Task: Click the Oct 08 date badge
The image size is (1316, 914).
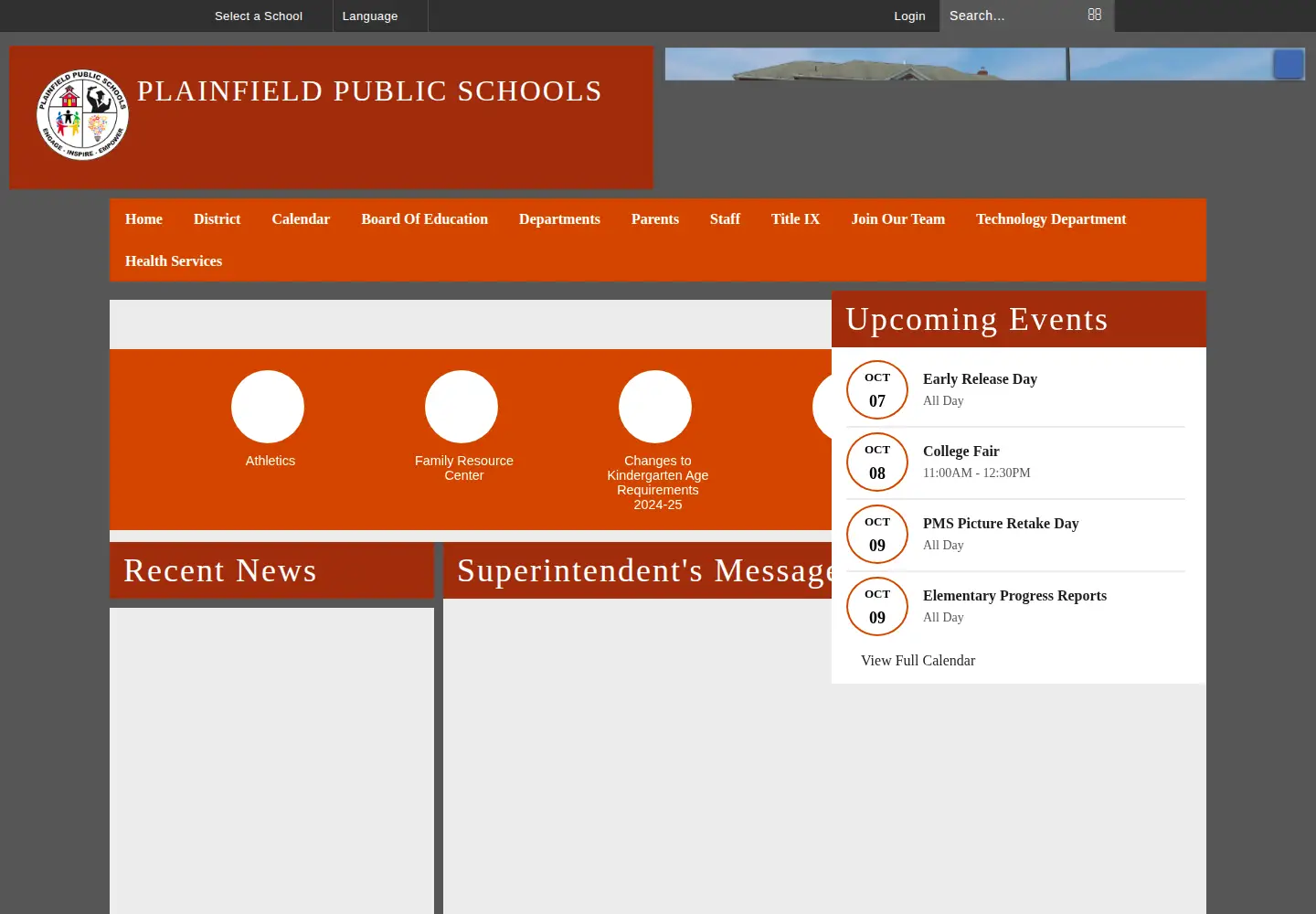Action: [877, 462]
